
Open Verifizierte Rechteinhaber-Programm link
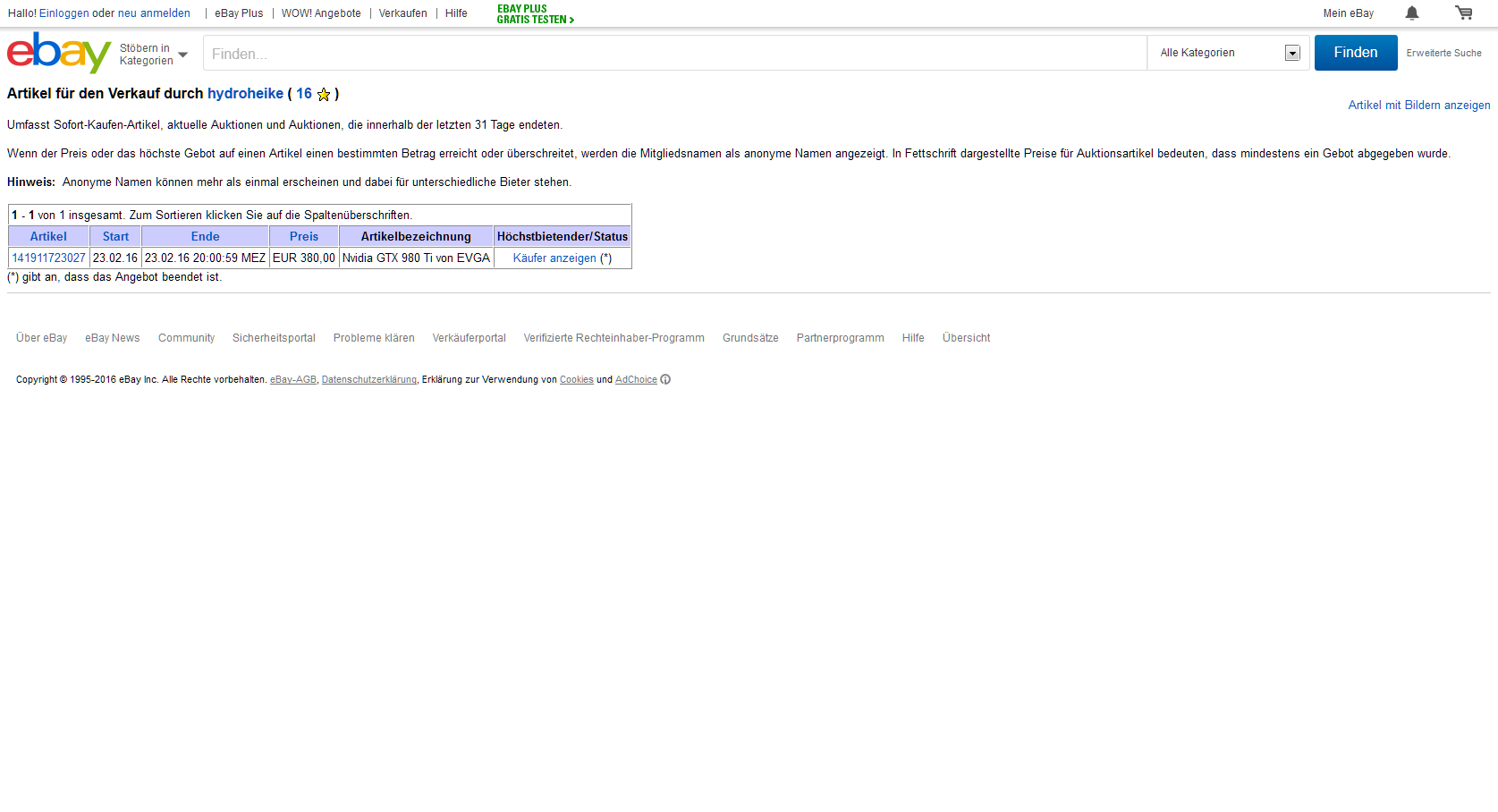pyautogui.click(x=614, y=338)
